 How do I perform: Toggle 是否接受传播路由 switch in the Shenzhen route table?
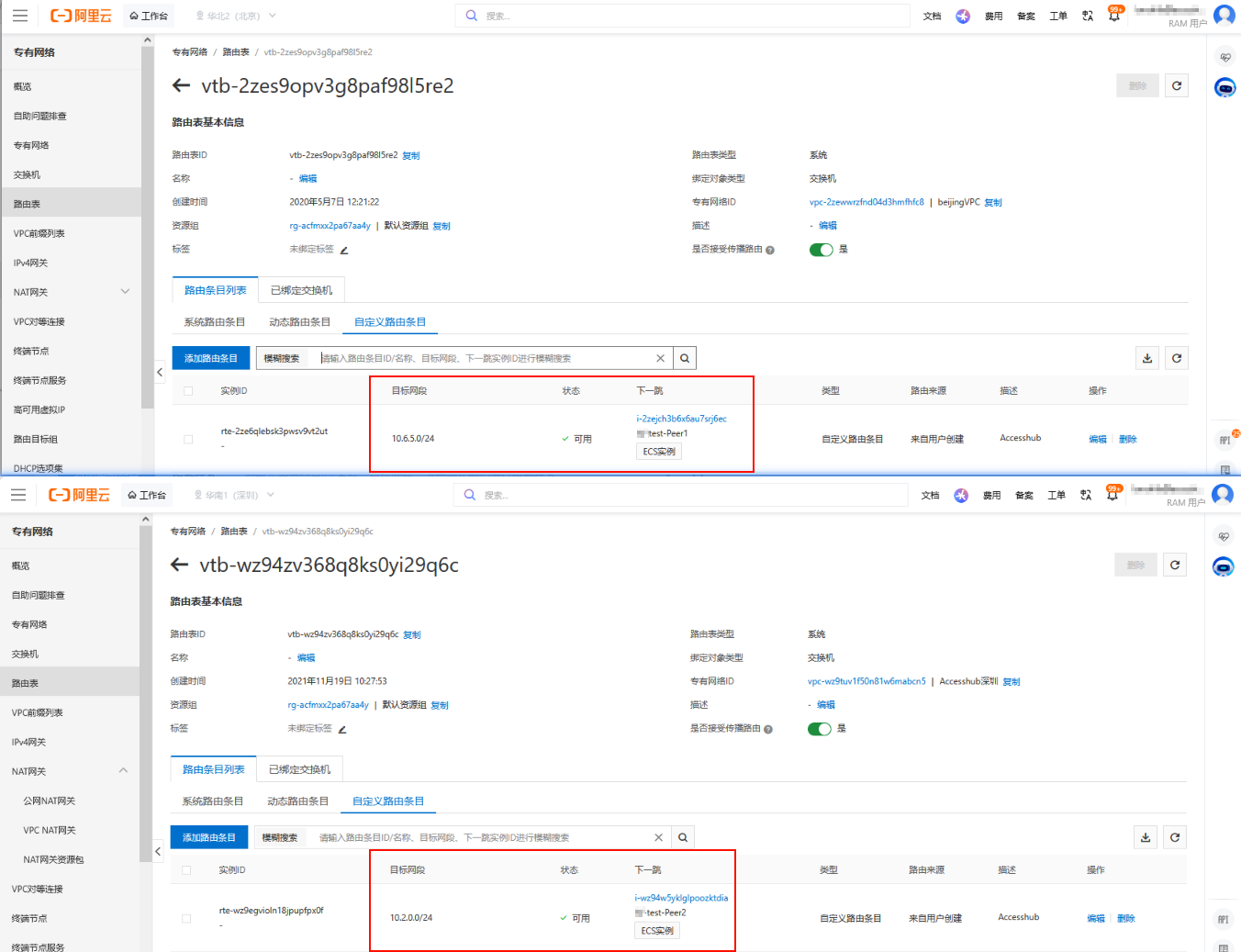819,729
